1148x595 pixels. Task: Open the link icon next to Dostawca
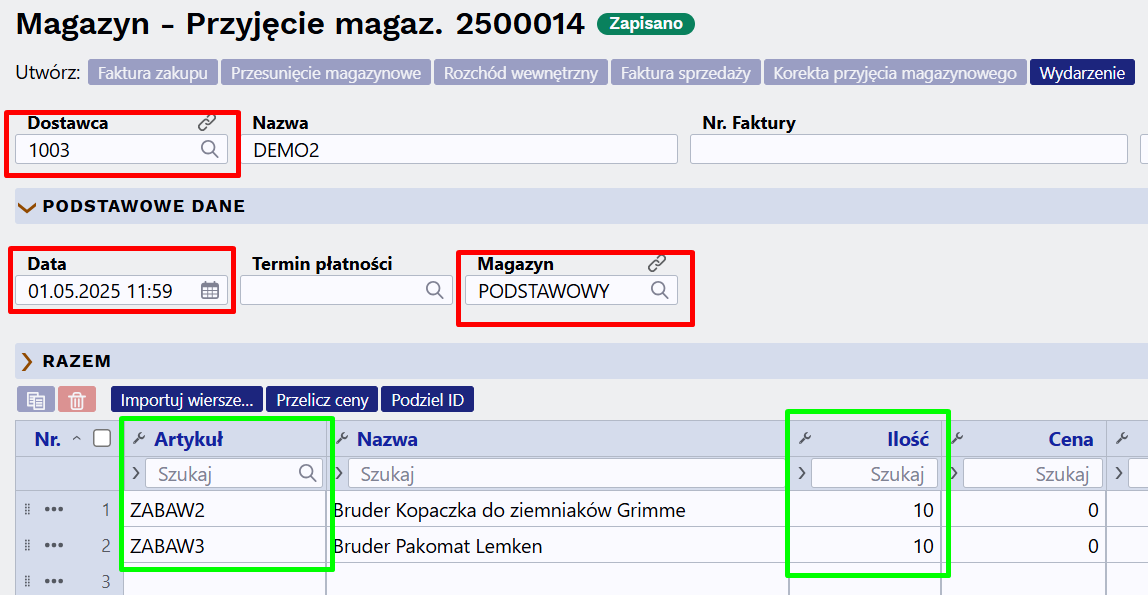pos(207,122)
